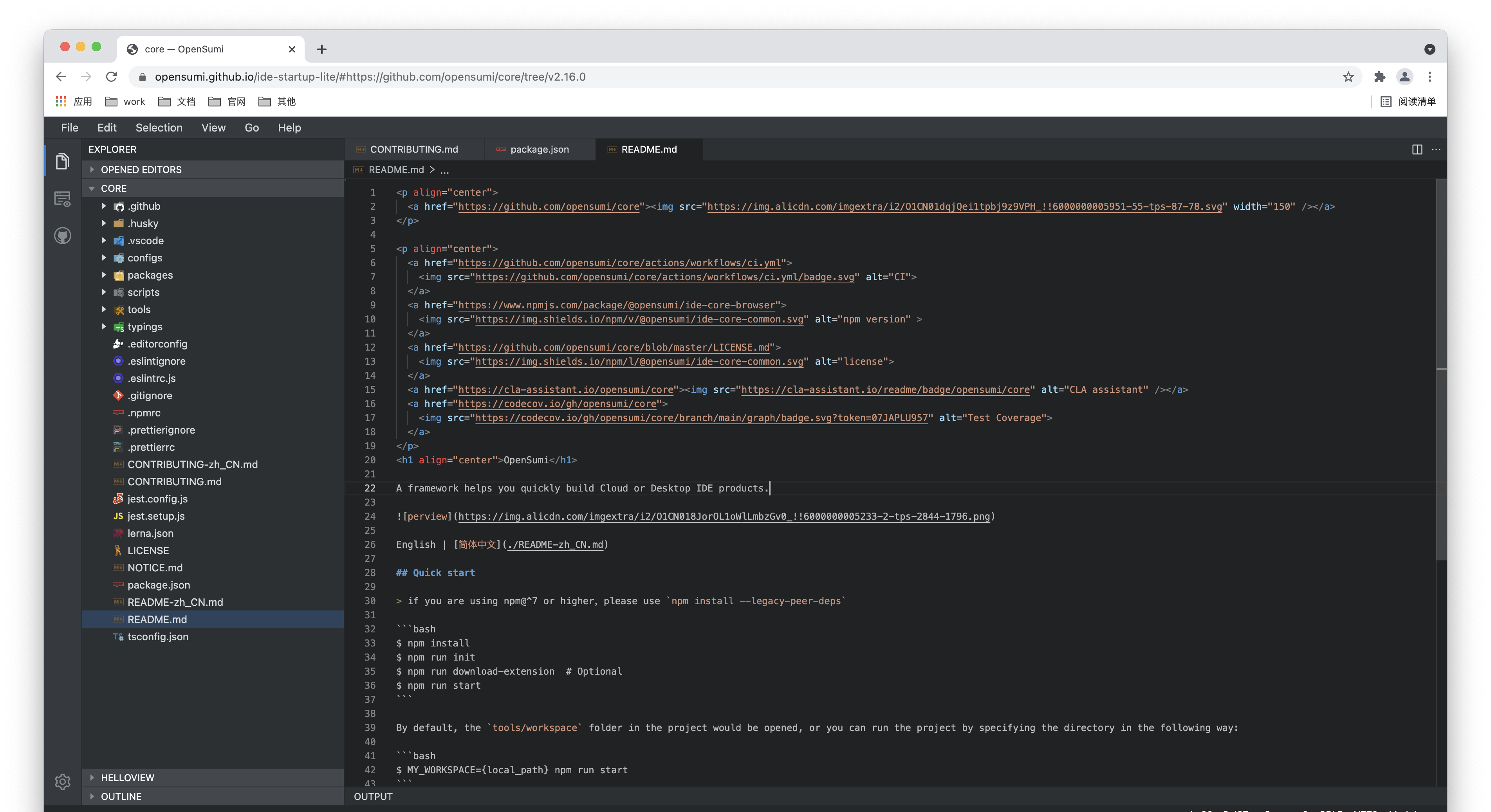Open a new browser tab
This screenshot has height=812, width=1491.
pyautogui.click(x=322, y=49)
